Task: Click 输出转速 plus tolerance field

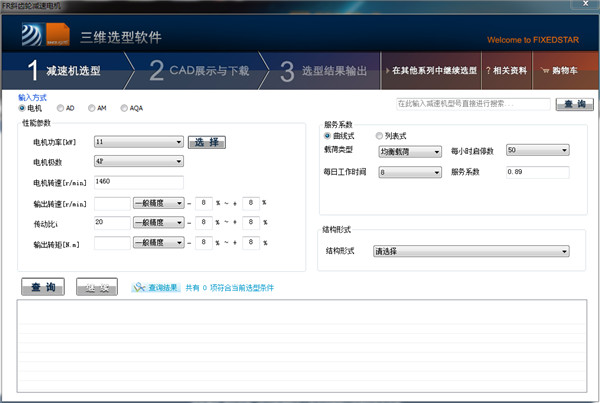Action: click(x=251, y=203)
